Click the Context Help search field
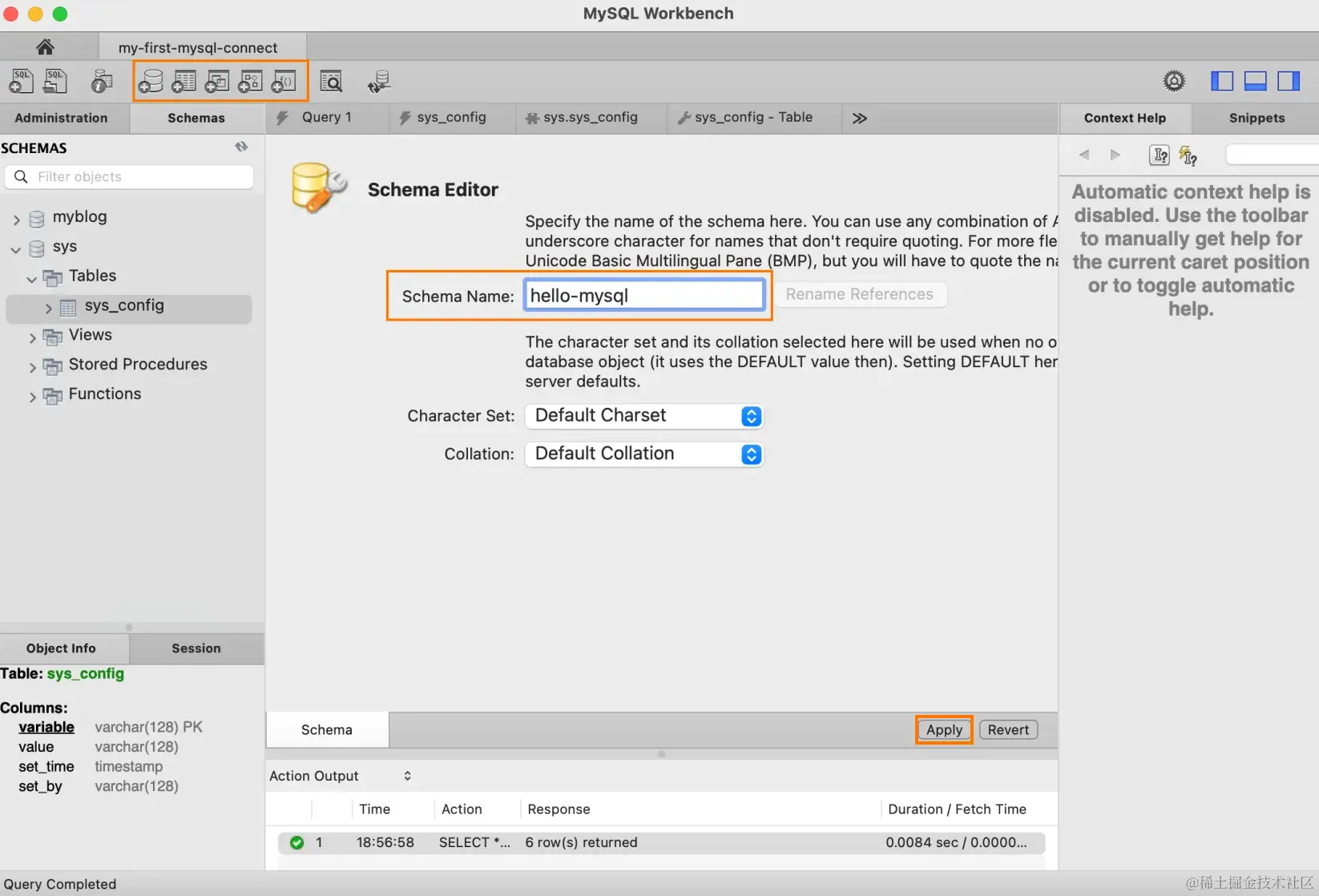 click(1273, 155)
